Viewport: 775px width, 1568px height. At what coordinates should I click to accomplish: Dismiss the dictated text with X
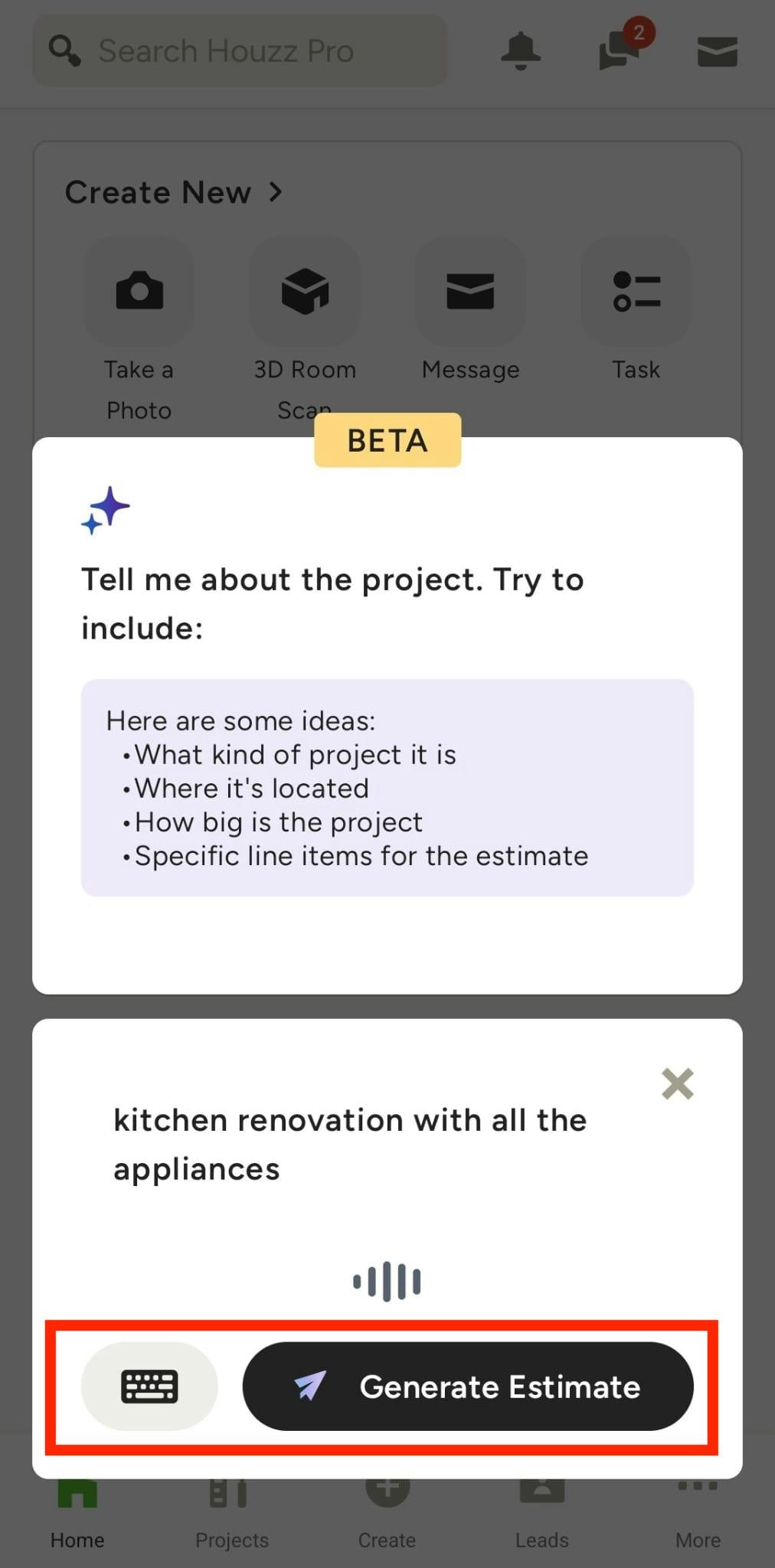[x=677, y=1083]
